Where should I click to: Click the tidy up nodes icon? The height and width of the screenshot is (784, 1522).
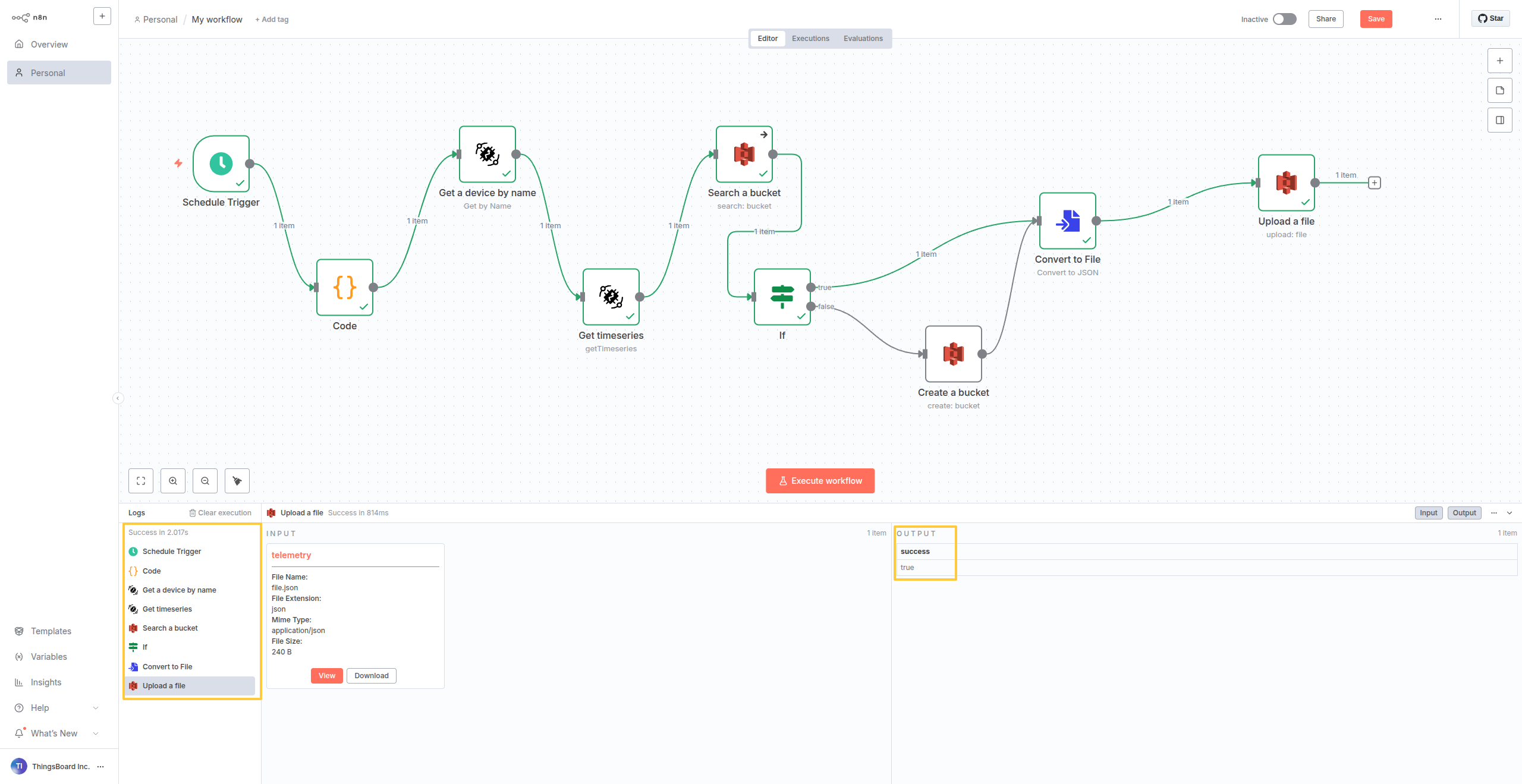237,481
